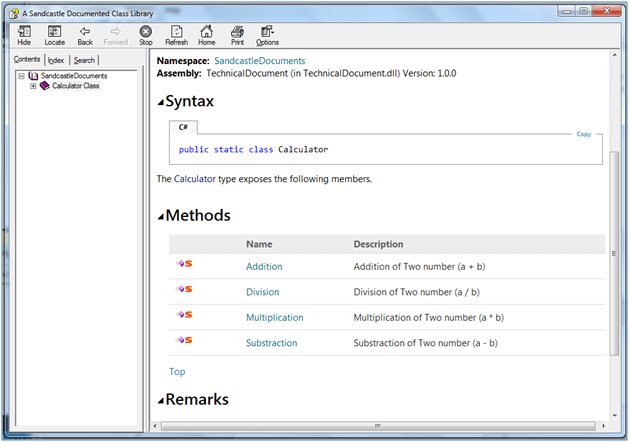Maximize the help window
This screenshot has height=442, width=630.
pos(583,12)
